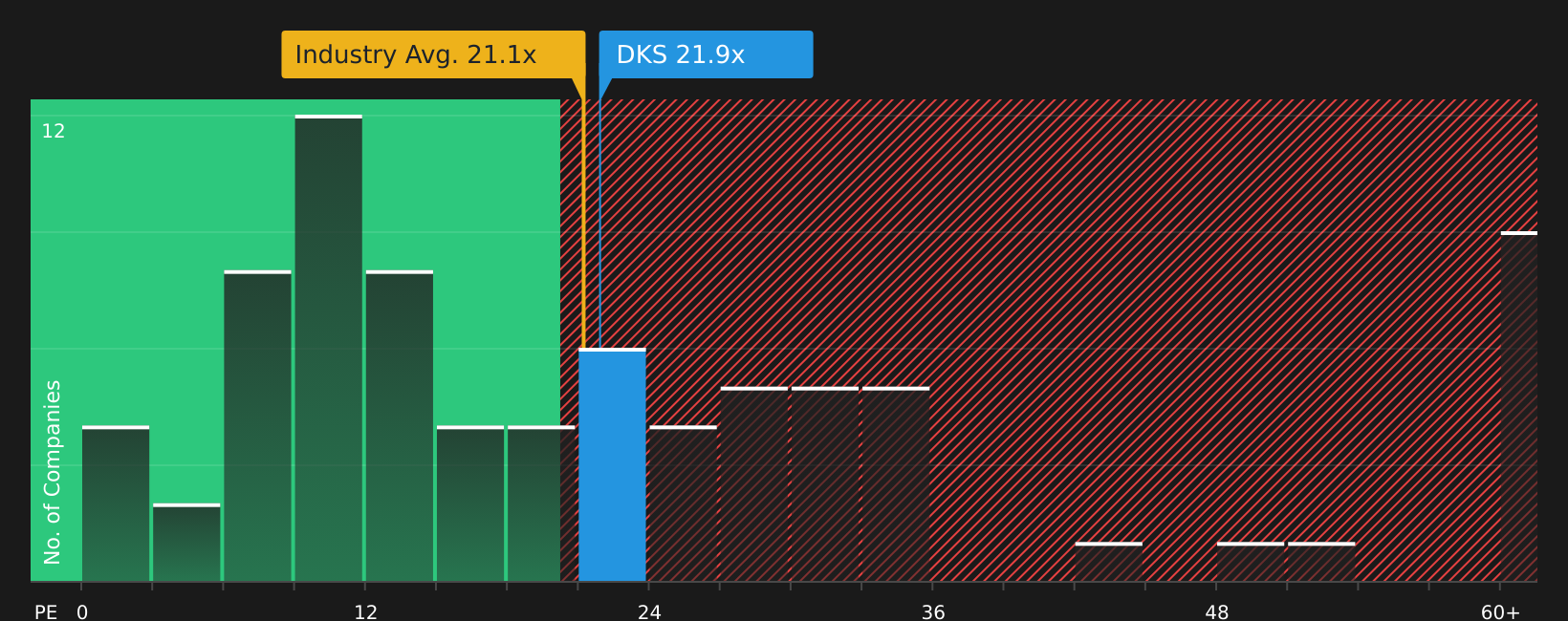Select the first histogram bar starting at PE 0
The width and height of the screenshot is (1568, 621).
click(116, 503)
